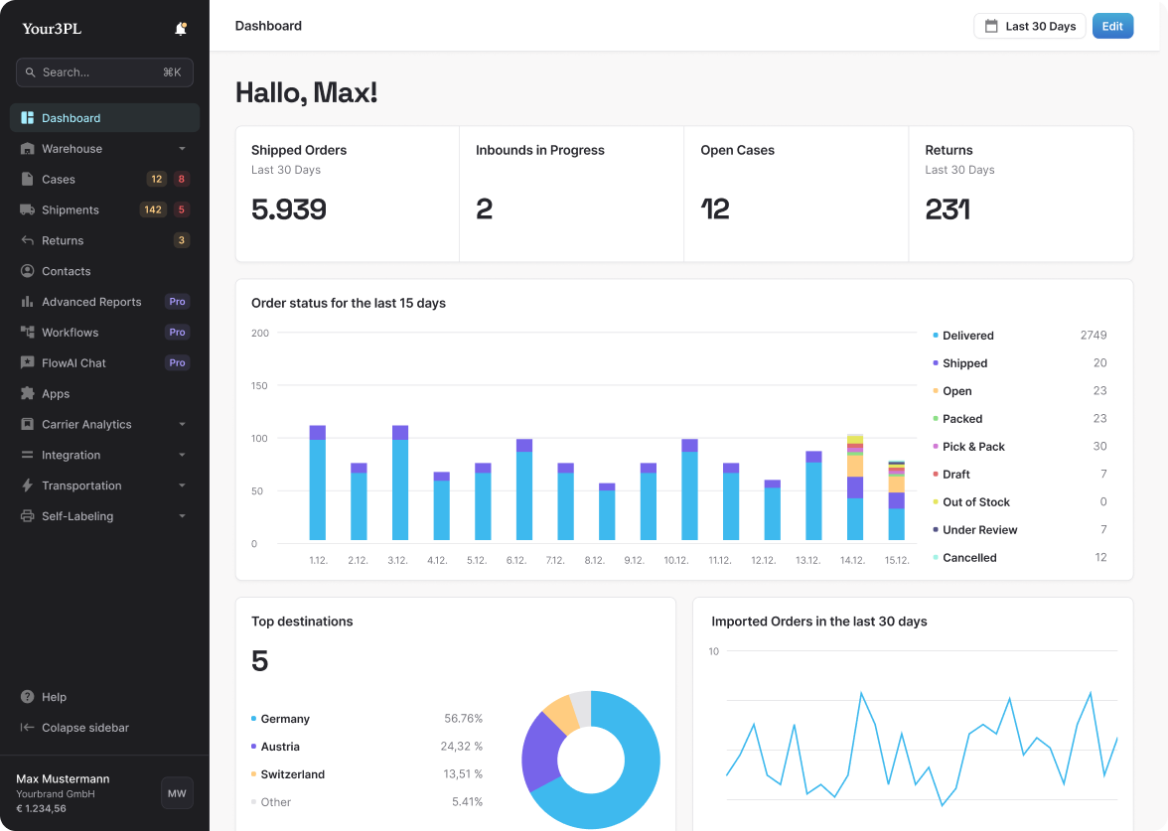Click the Help question mark icon

tap(27, 697)
